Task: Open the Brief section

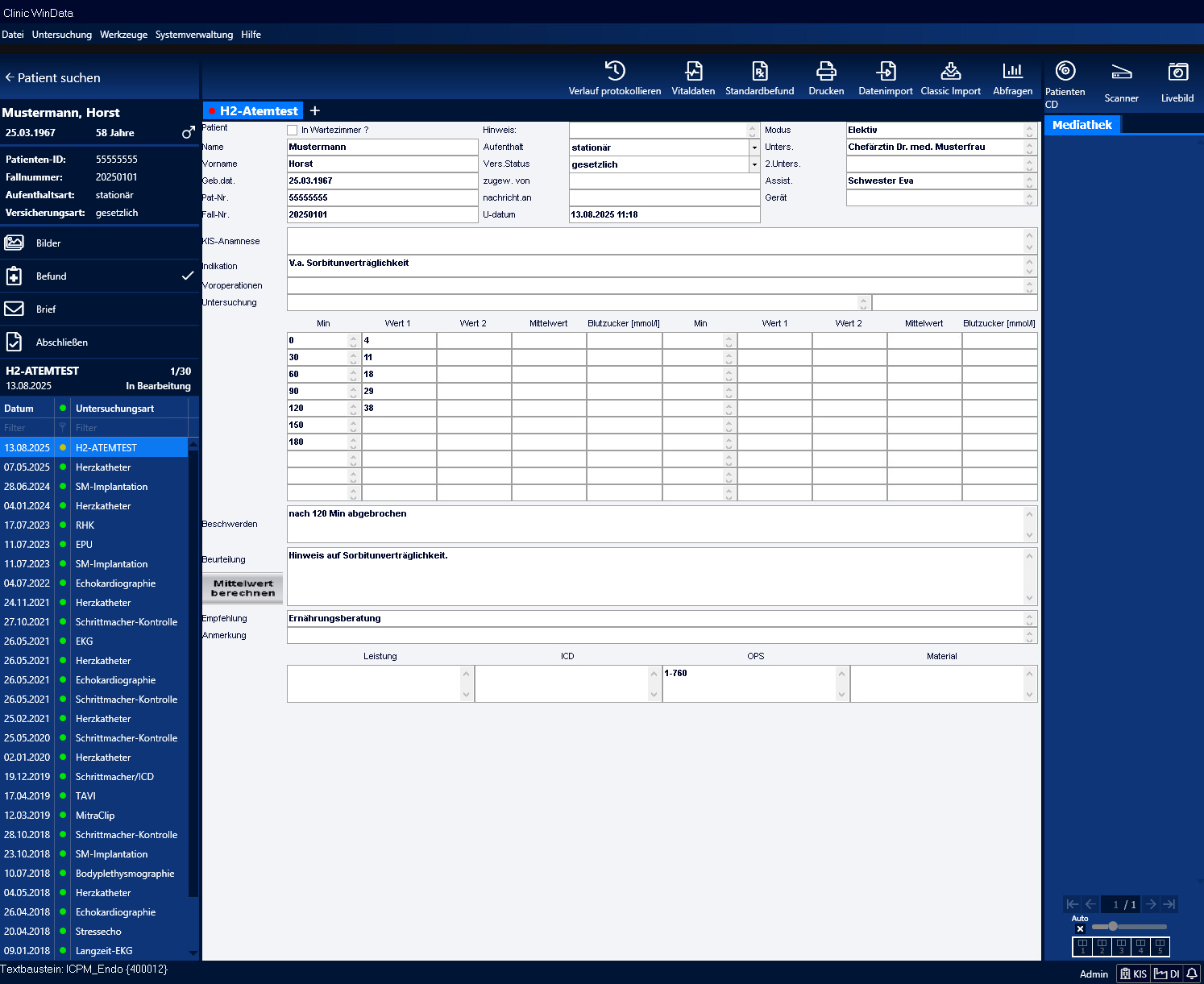Action: click(100, 309)
